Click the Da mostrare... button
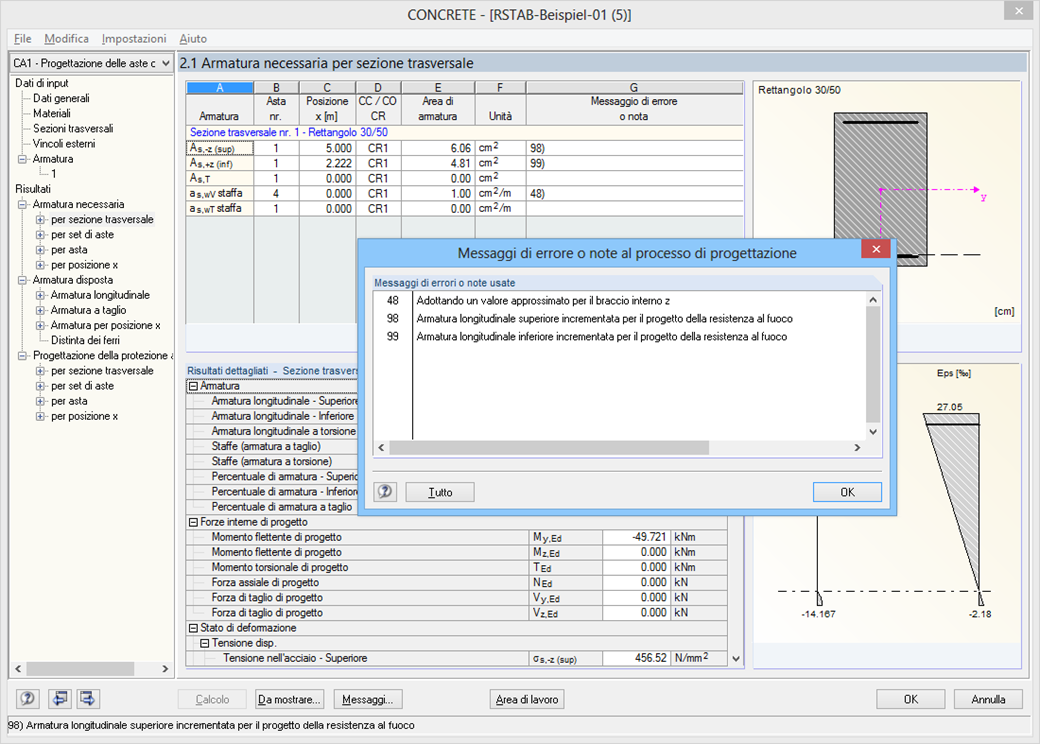This screenshot has width=1040, height=744. [x=289, y=700]
